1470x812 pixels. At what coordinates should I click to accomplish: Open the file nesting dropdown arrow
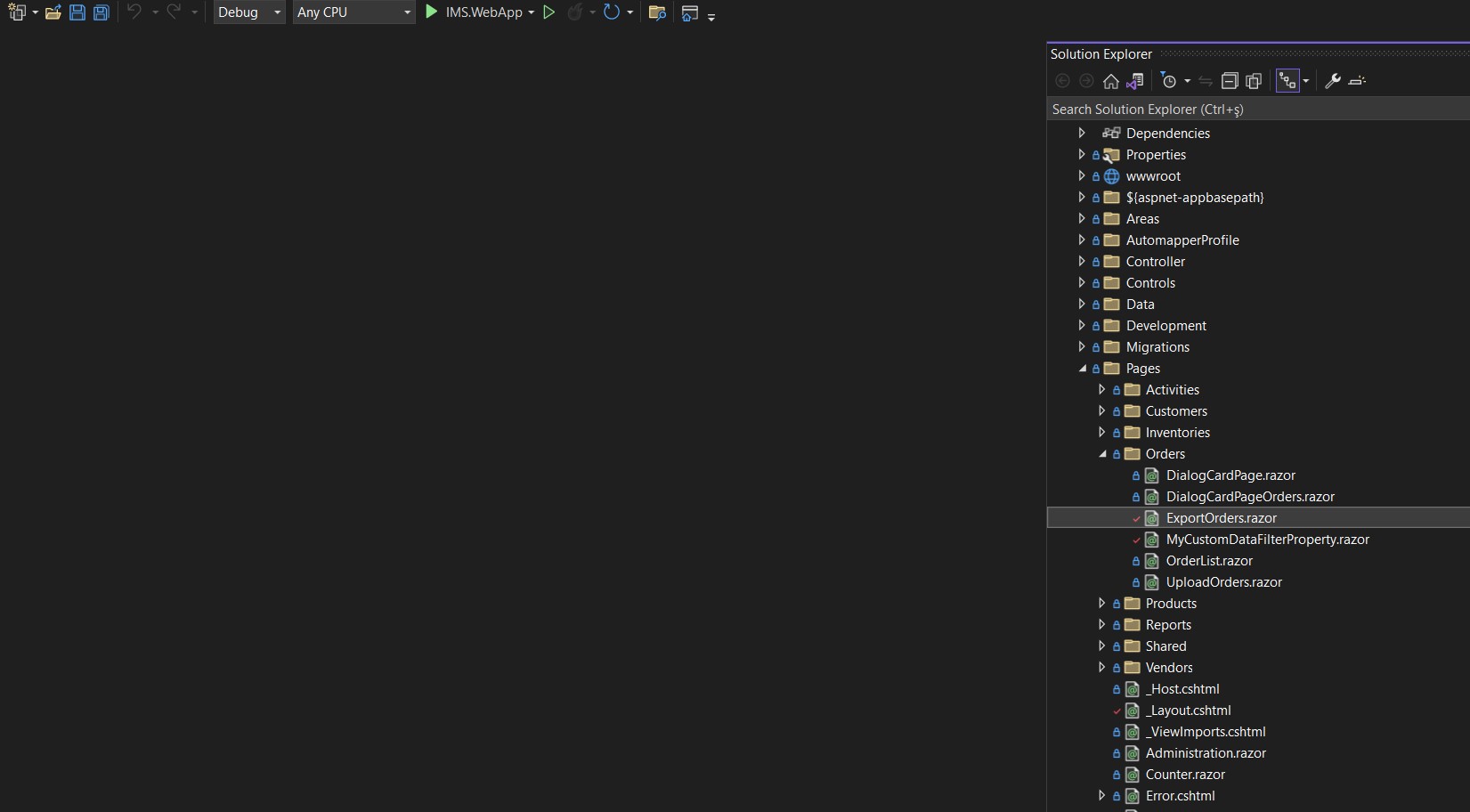click(1305, 81)
